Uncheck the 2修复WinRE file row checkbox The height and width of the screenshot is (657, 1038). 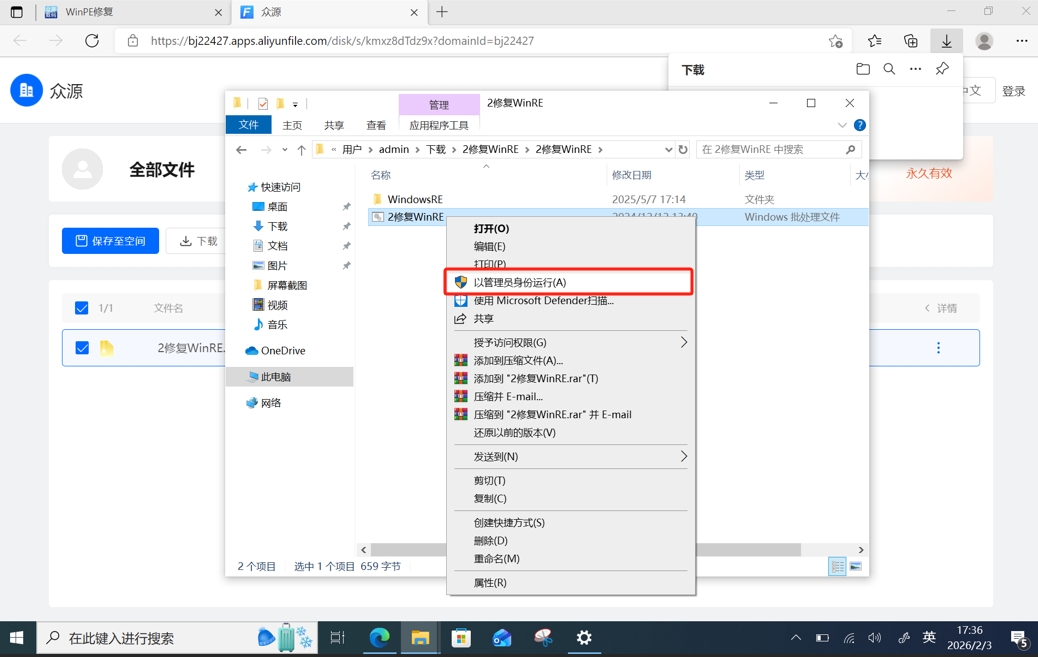(x=82, y=348)
